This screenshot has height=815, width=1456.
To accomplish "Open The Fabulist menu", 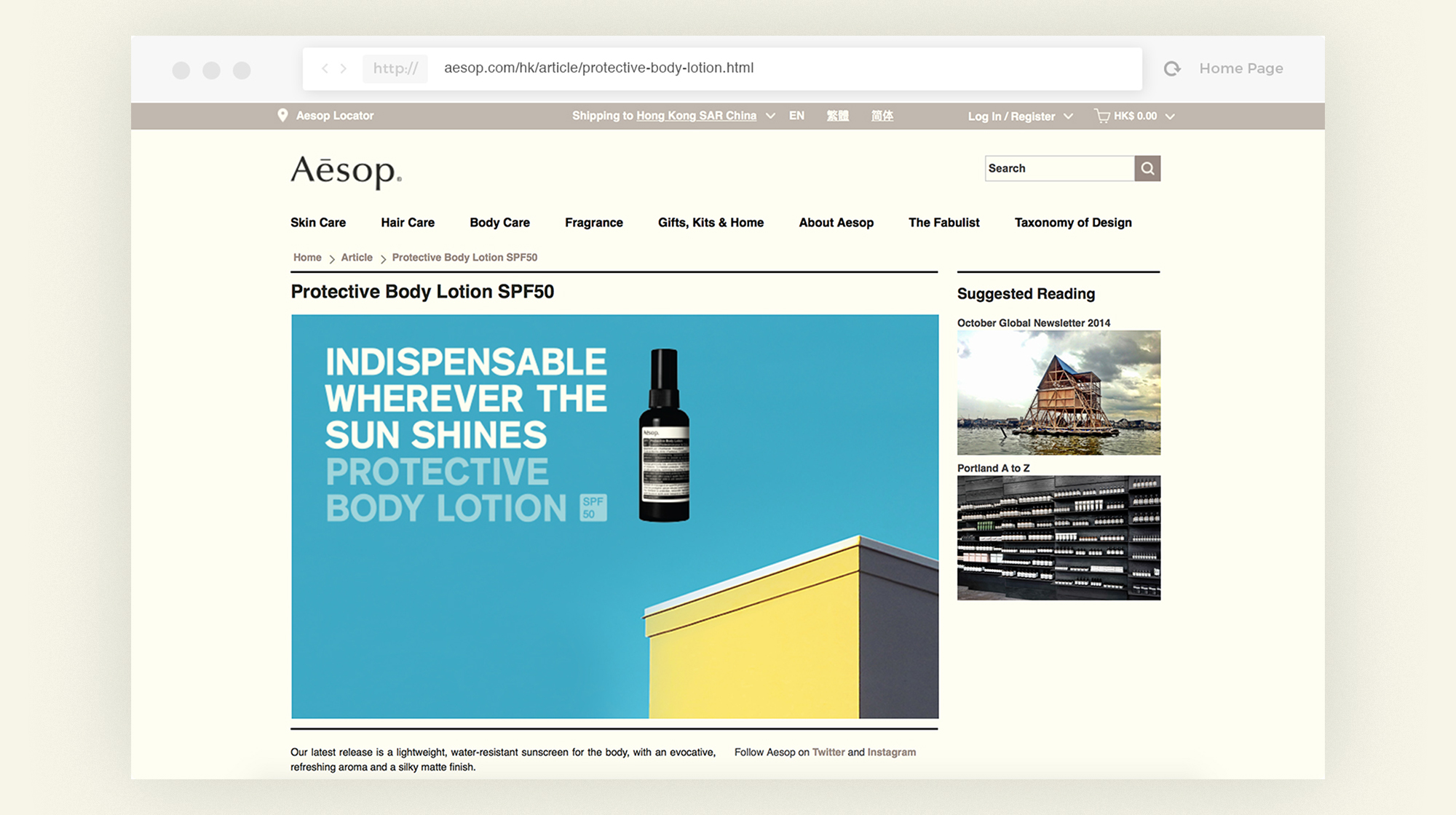I will (944, 223).
